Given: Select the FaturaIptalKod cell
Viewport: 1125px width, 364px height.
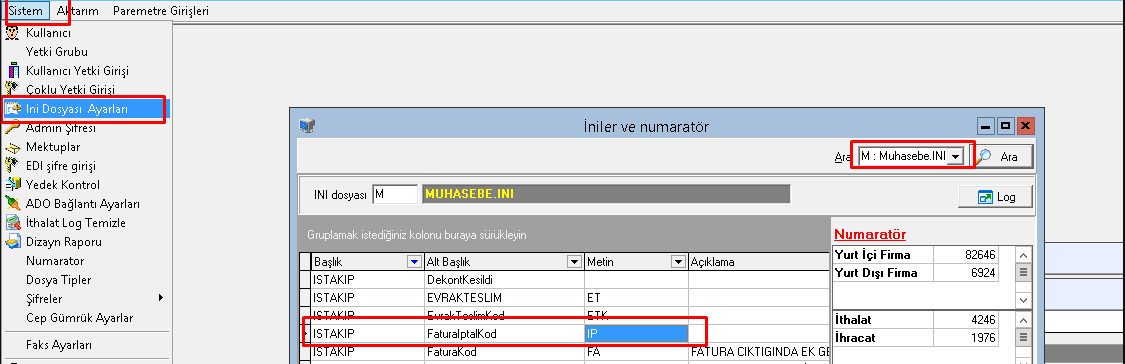Looking at the screenshot, I should point(504,334).
